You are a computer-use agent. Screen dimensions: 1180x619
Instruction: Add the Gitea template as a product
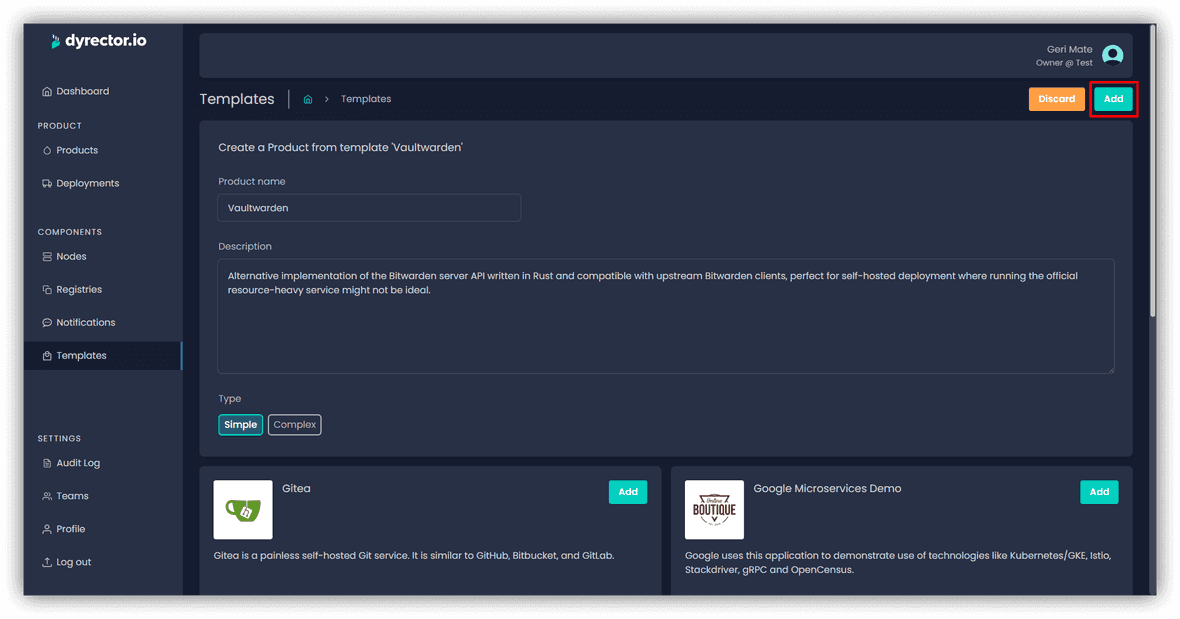(x=628, y=492)
